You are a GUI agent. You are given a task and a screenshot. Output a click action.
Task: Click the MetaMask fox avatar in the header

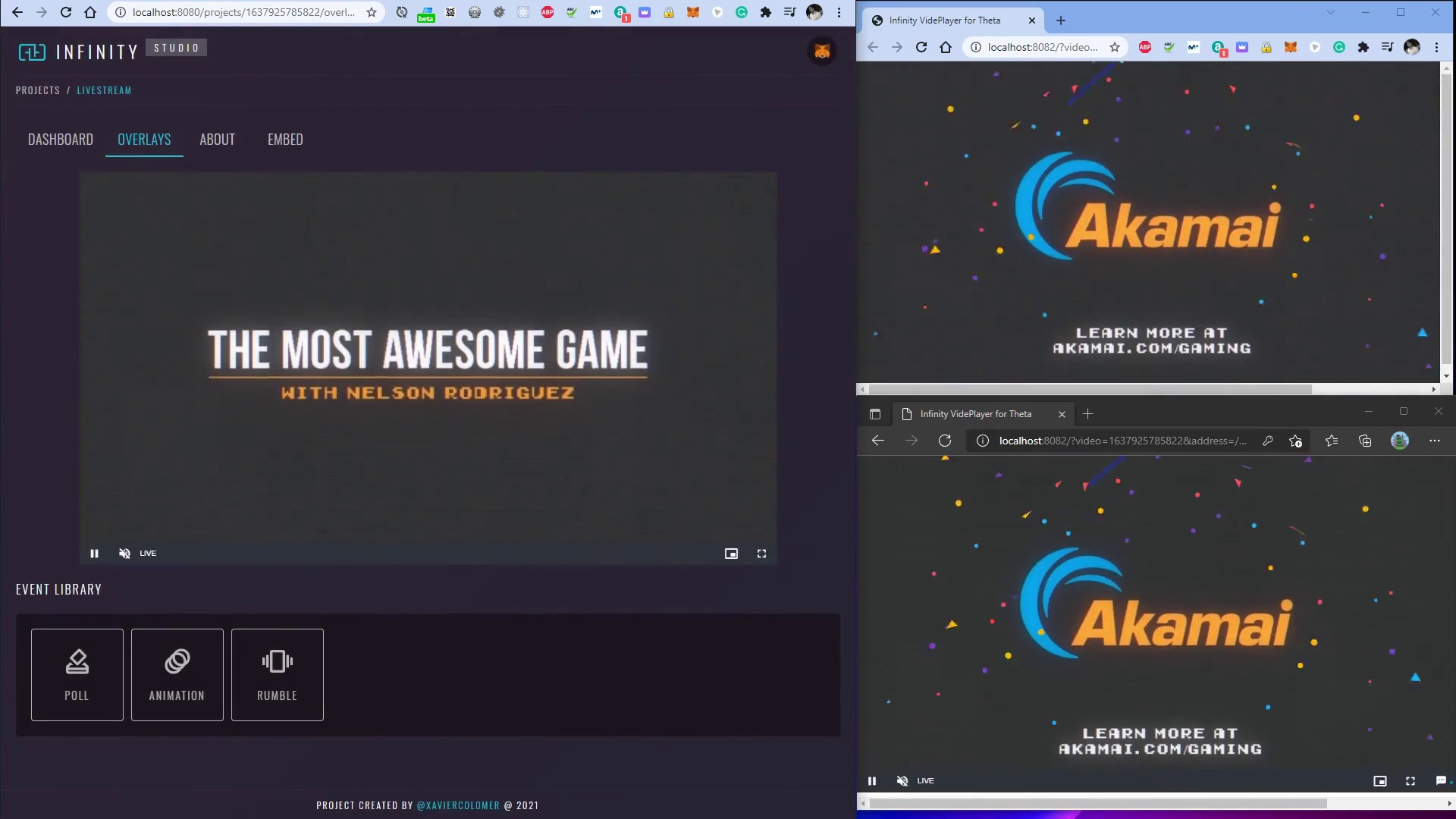(821, 52)
